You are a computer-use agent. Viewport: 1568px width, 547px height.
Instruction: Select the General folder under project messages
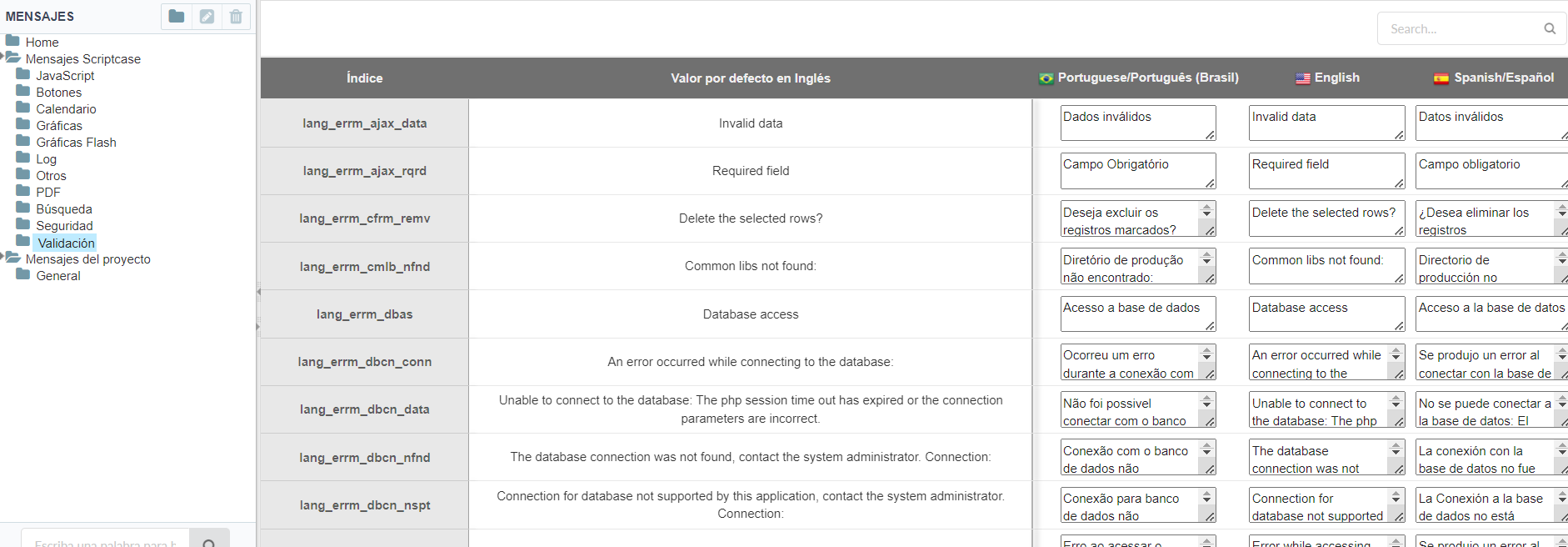click(x=58, y=276)
